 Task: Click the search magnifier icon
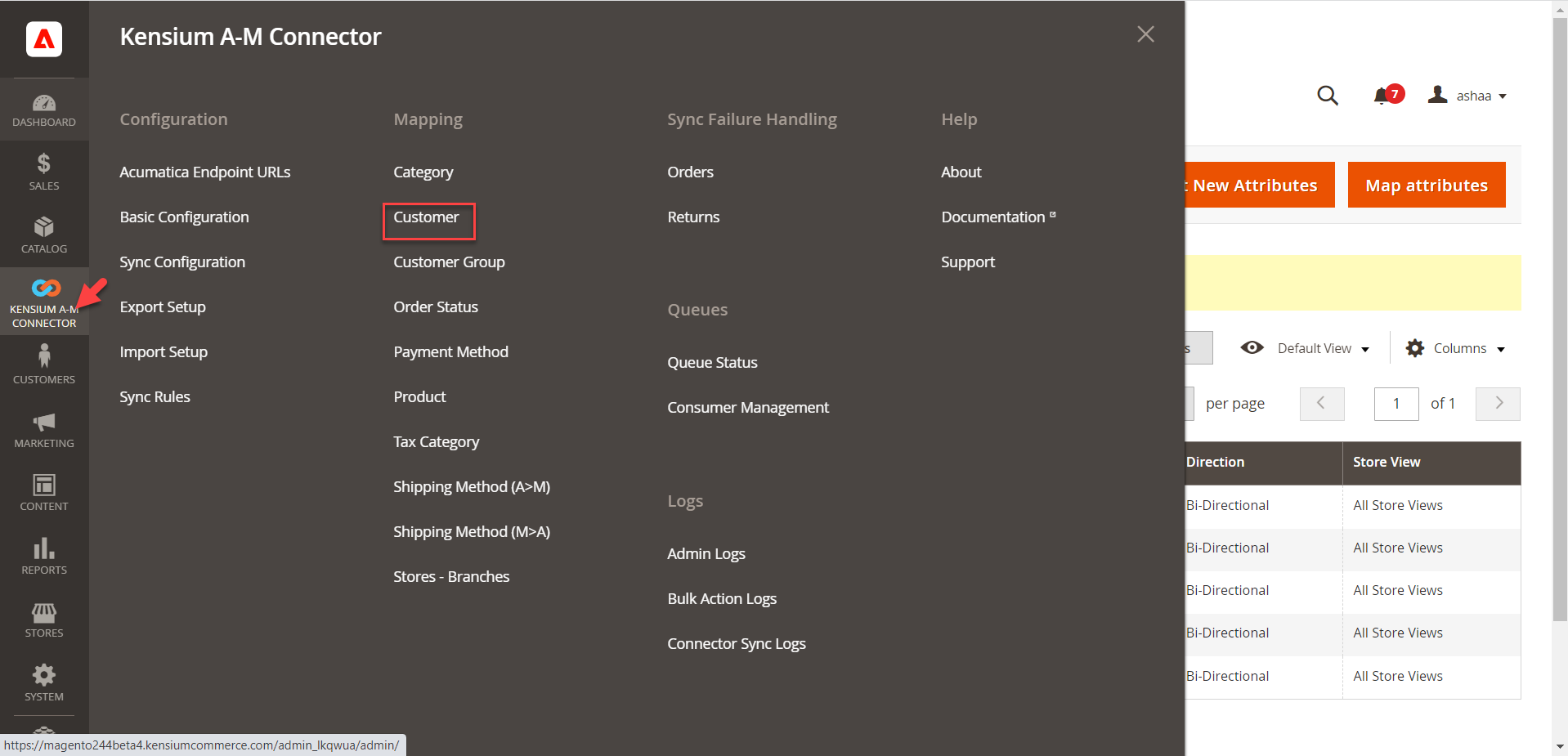1328,96
